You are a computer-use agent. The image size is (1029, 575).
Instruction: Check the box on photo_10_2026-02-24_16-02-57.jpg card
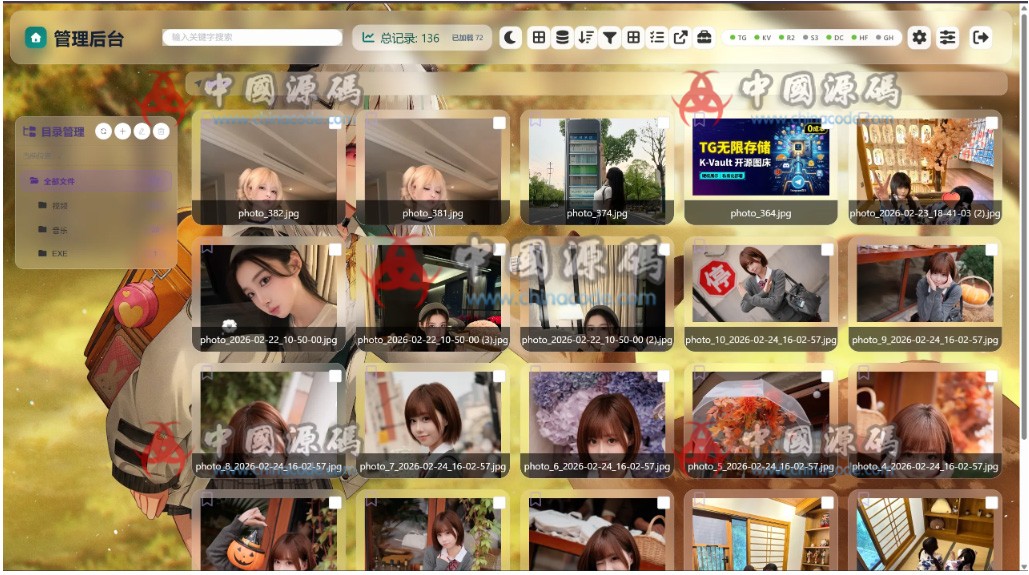pos(828,249)
